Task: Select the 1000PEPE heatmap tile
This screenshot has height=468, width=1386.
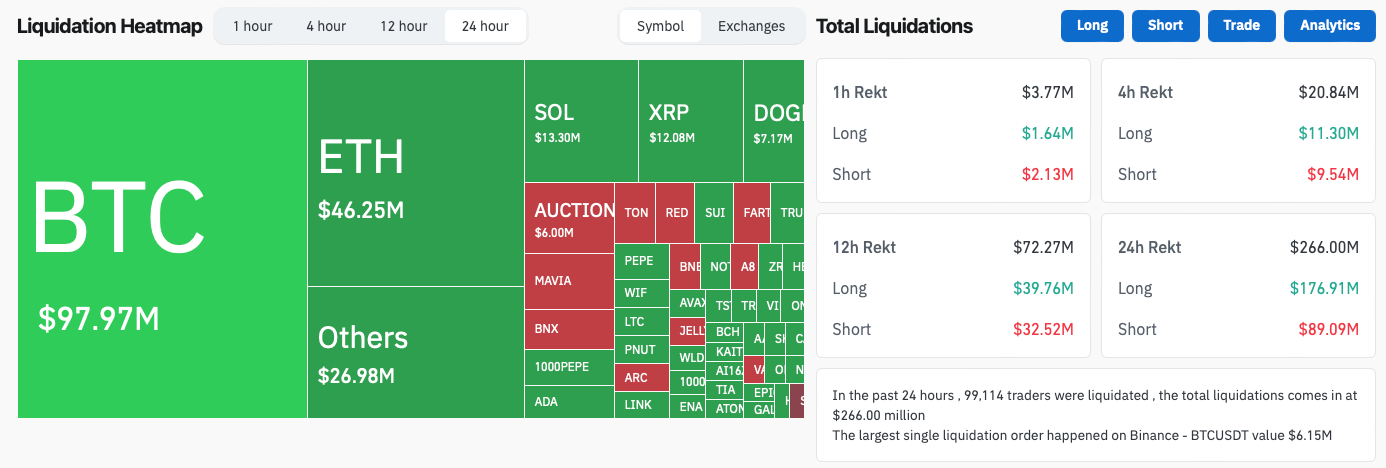Action: 569,366
